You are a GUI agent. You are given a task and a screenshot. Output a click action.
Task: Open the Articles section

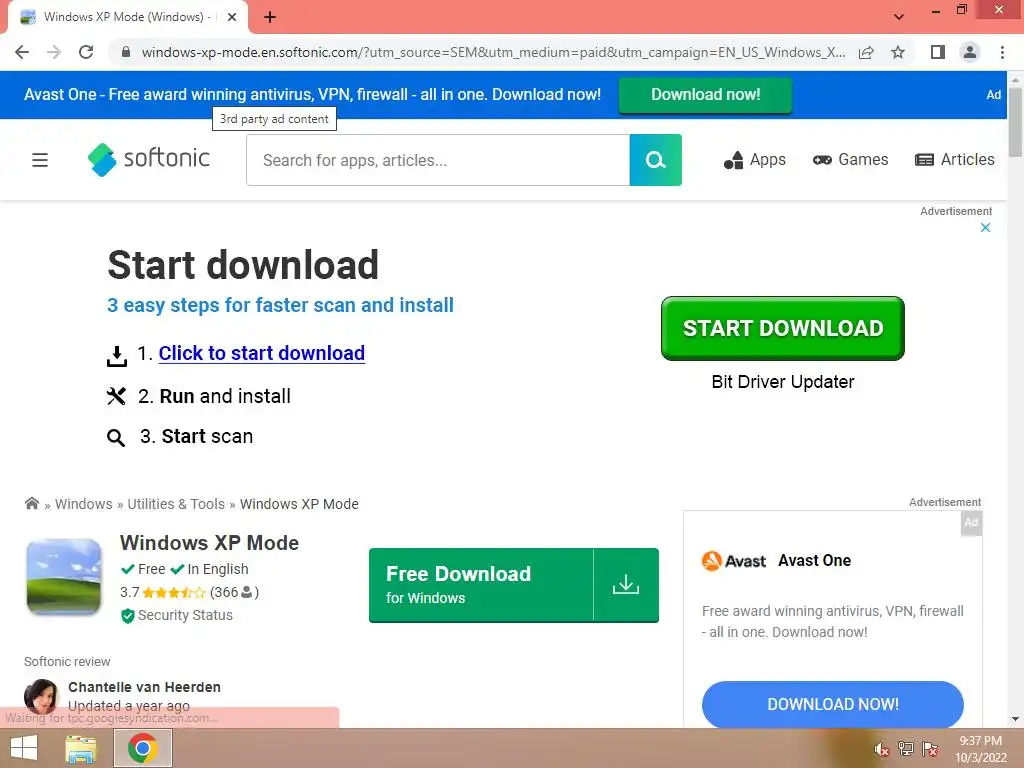(x=955, y=160)
